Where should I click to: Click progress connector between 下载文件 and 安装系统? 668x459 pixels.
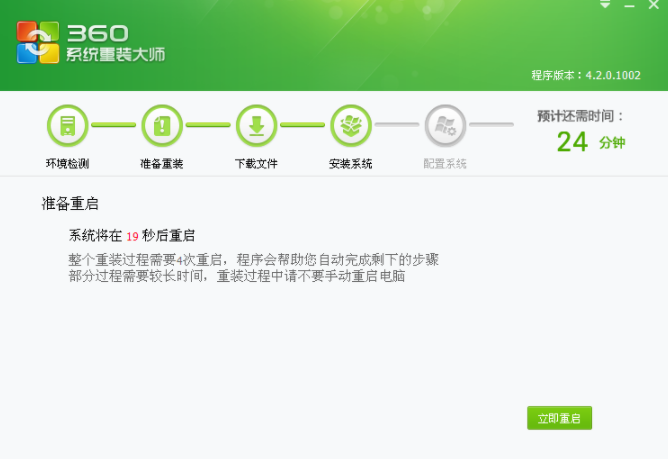(303, 125)
